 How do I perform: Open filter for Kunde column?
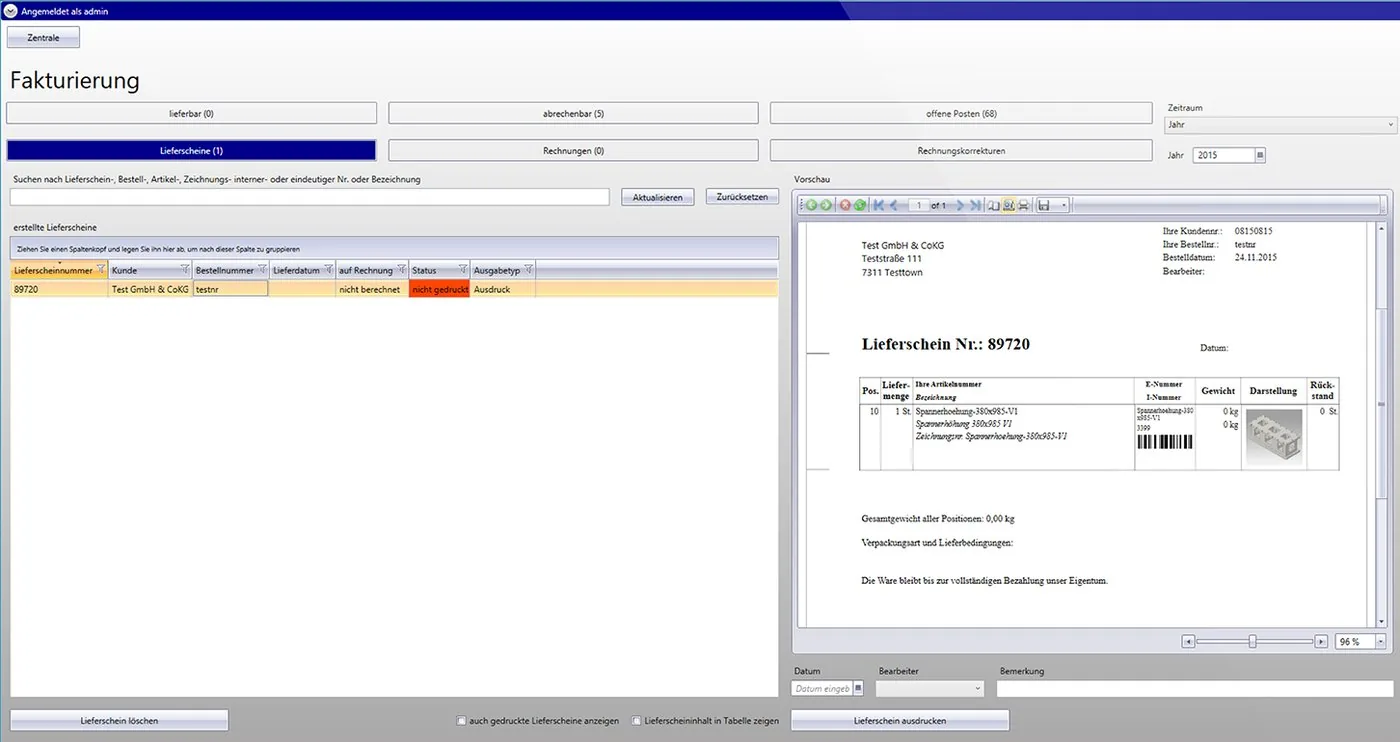pos(185,269)
